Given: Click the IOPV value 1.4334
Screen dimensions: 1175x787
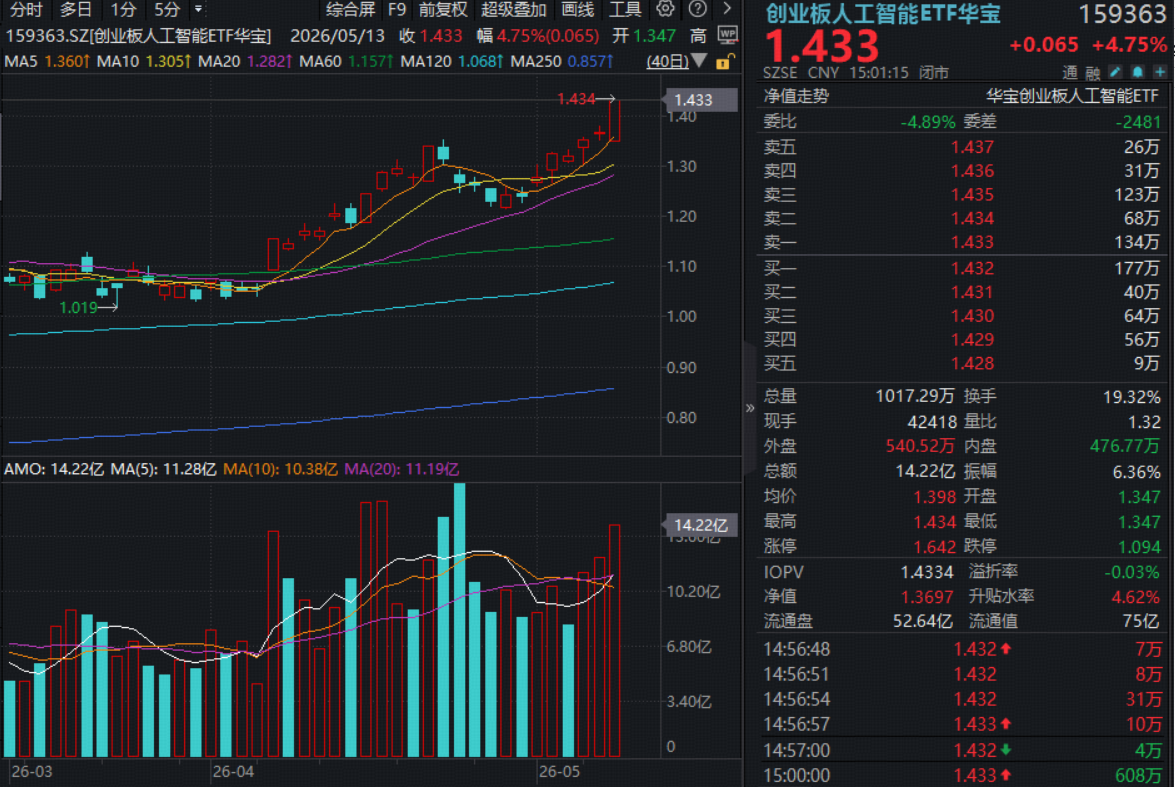Looking at the screenshot, I should pos(926,573).
